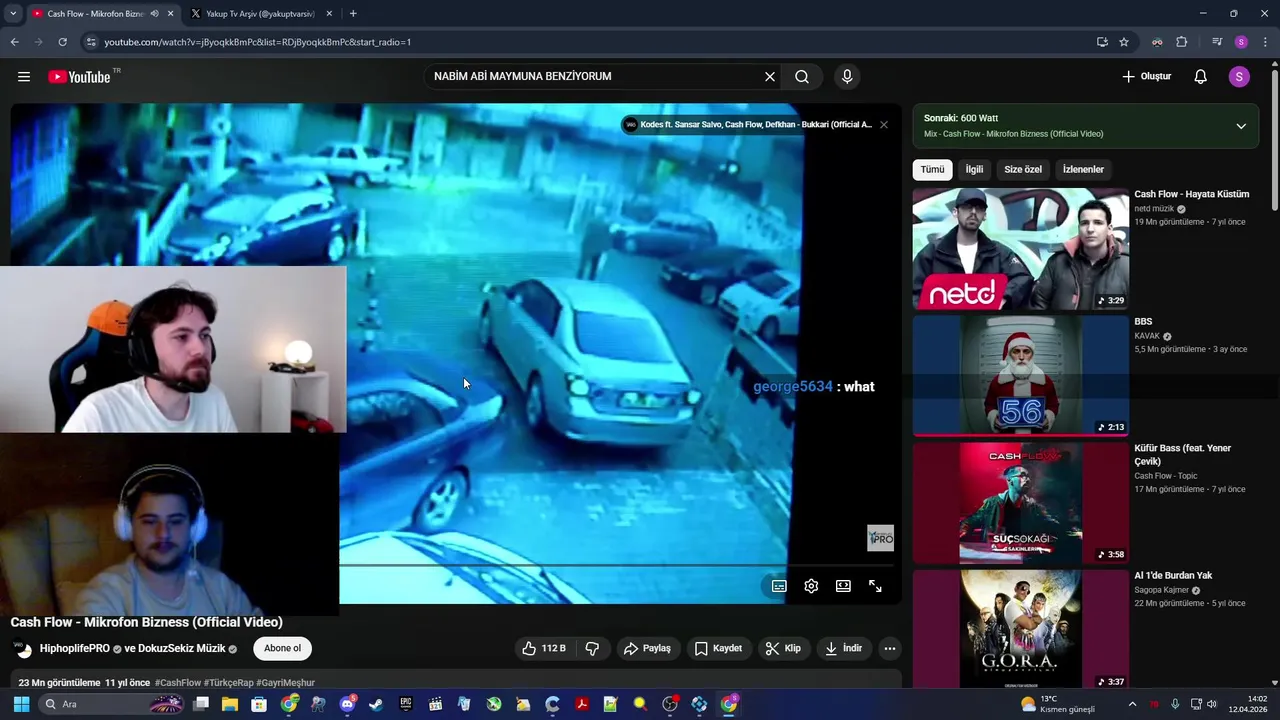The height and width of the screenshot is (720, 1280).
Task: Run search with magnifier button
Action: click(x=802, y=77)
